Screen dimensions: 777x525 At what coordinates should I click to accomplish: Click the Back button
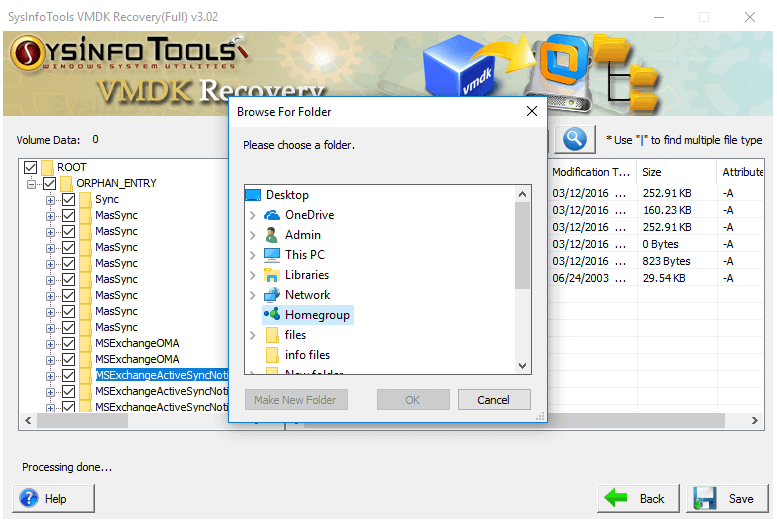[638, 498]
